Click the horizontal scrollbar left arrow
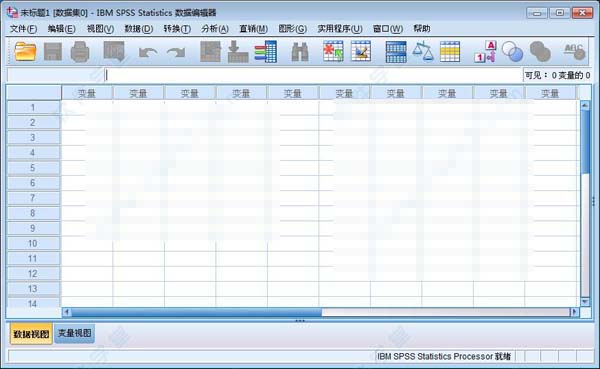The image size is (600, 369). point(67,312)
